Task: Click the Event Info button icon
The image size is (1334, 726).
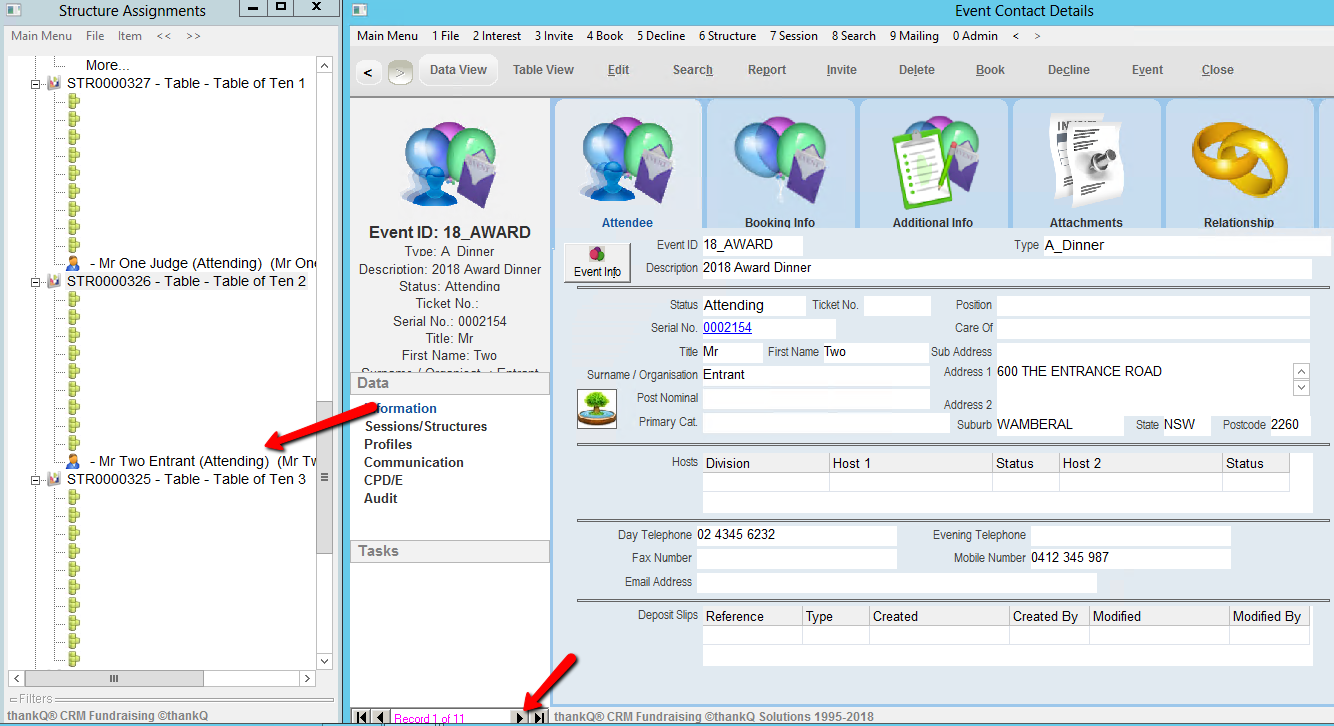Action: click(x=597, y=262)
